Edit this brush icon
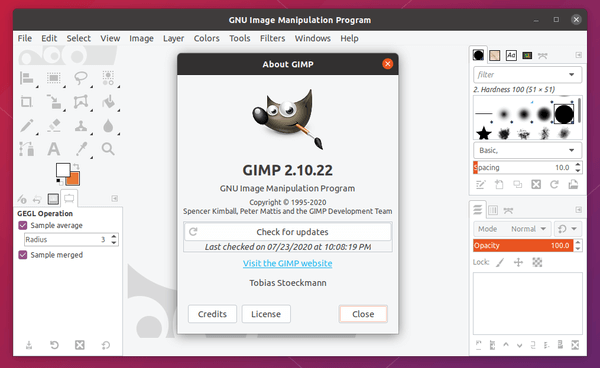600x368 pixels. (481, 185)
